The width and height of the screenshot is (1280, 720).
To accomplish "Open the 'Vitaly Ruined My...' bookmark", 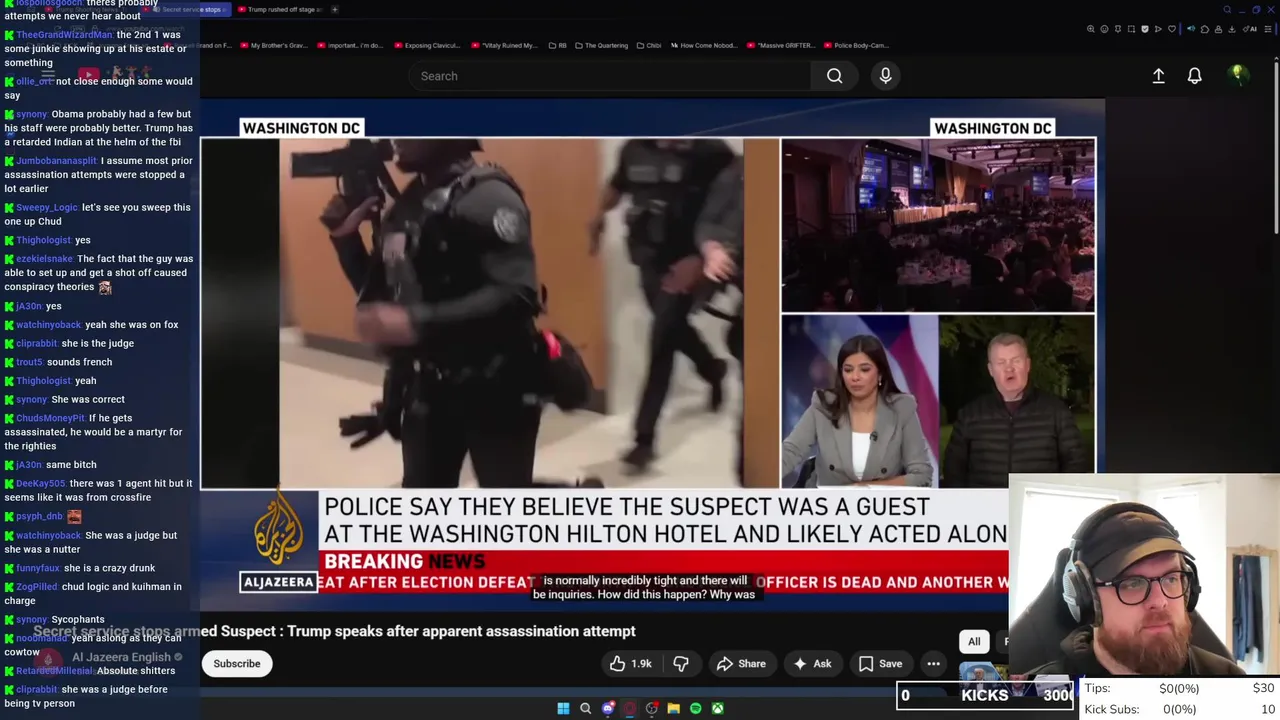I will pos(505,45).
